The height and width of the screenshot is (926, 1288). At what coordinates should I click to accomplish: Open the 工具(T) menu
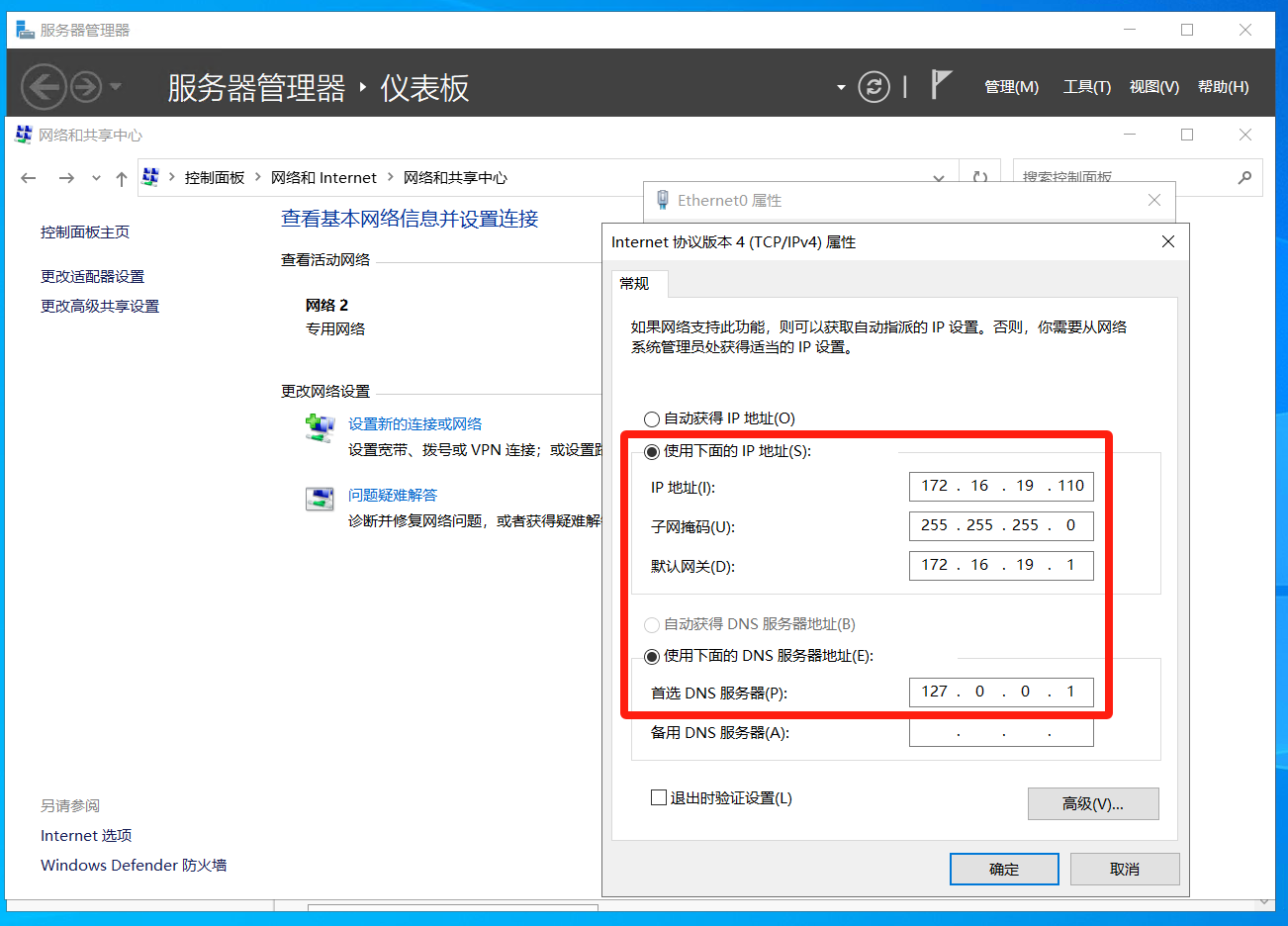click(1086, 87)
